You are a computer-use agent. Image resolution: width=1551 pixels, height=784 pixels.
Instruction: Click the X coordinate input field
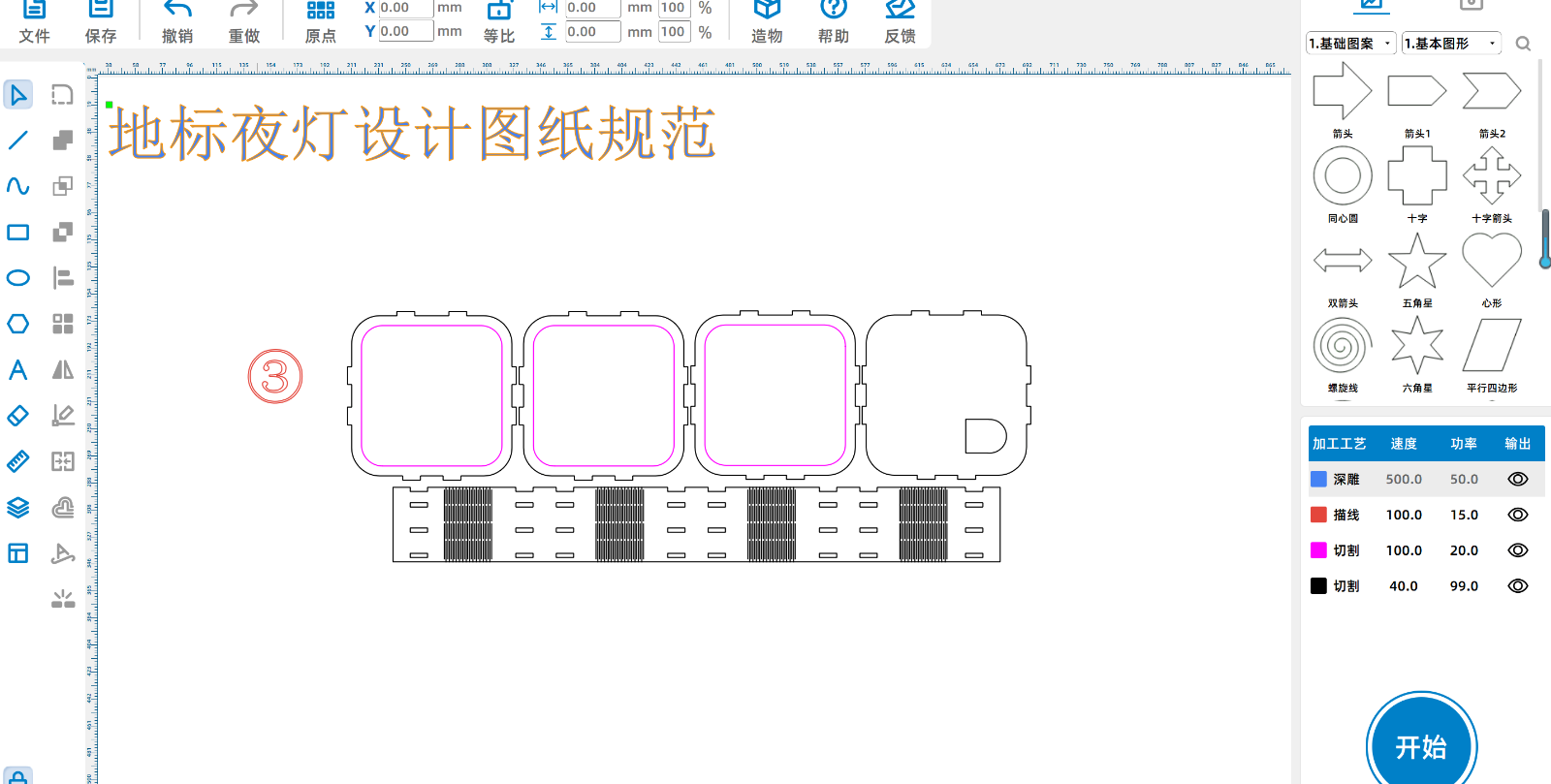click(405, 8)
